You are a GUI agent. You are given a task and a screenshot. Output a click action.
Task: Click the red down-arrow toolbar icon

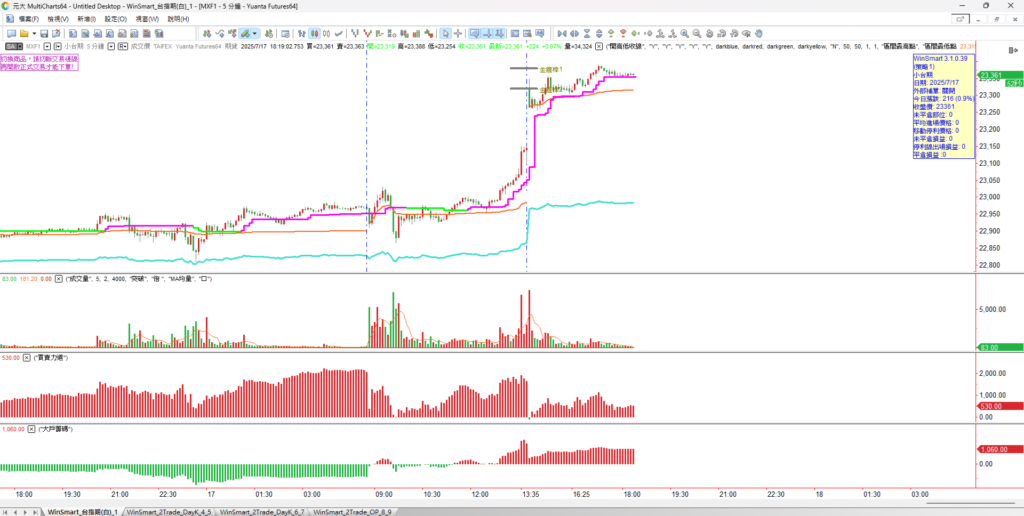pos(623,33)
